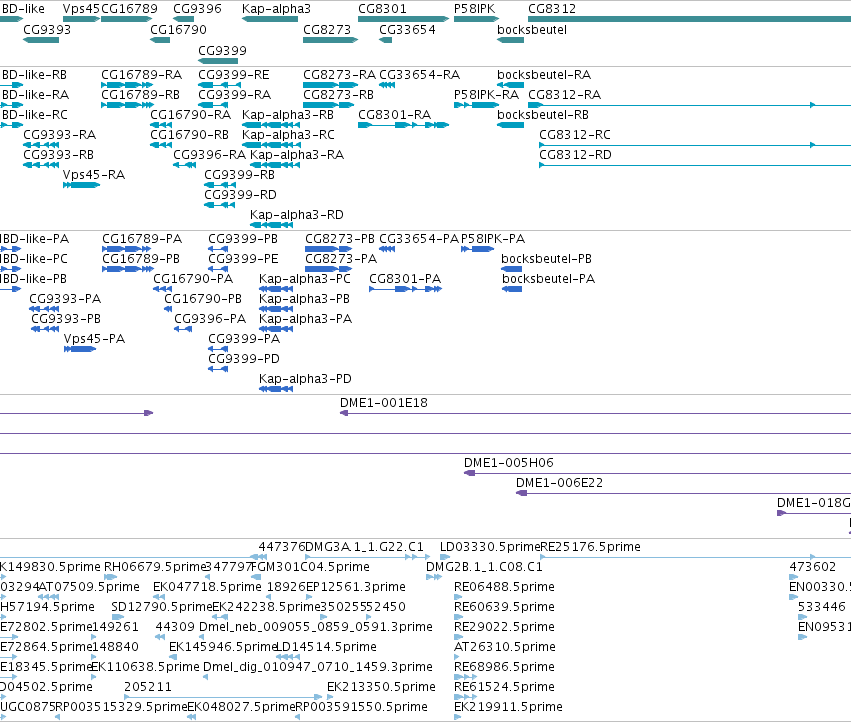Image resolution: width=851 pixels, height=722 pixels.
Task: Click transcript label CG8273-RA
Action: [x=339, y=74]
